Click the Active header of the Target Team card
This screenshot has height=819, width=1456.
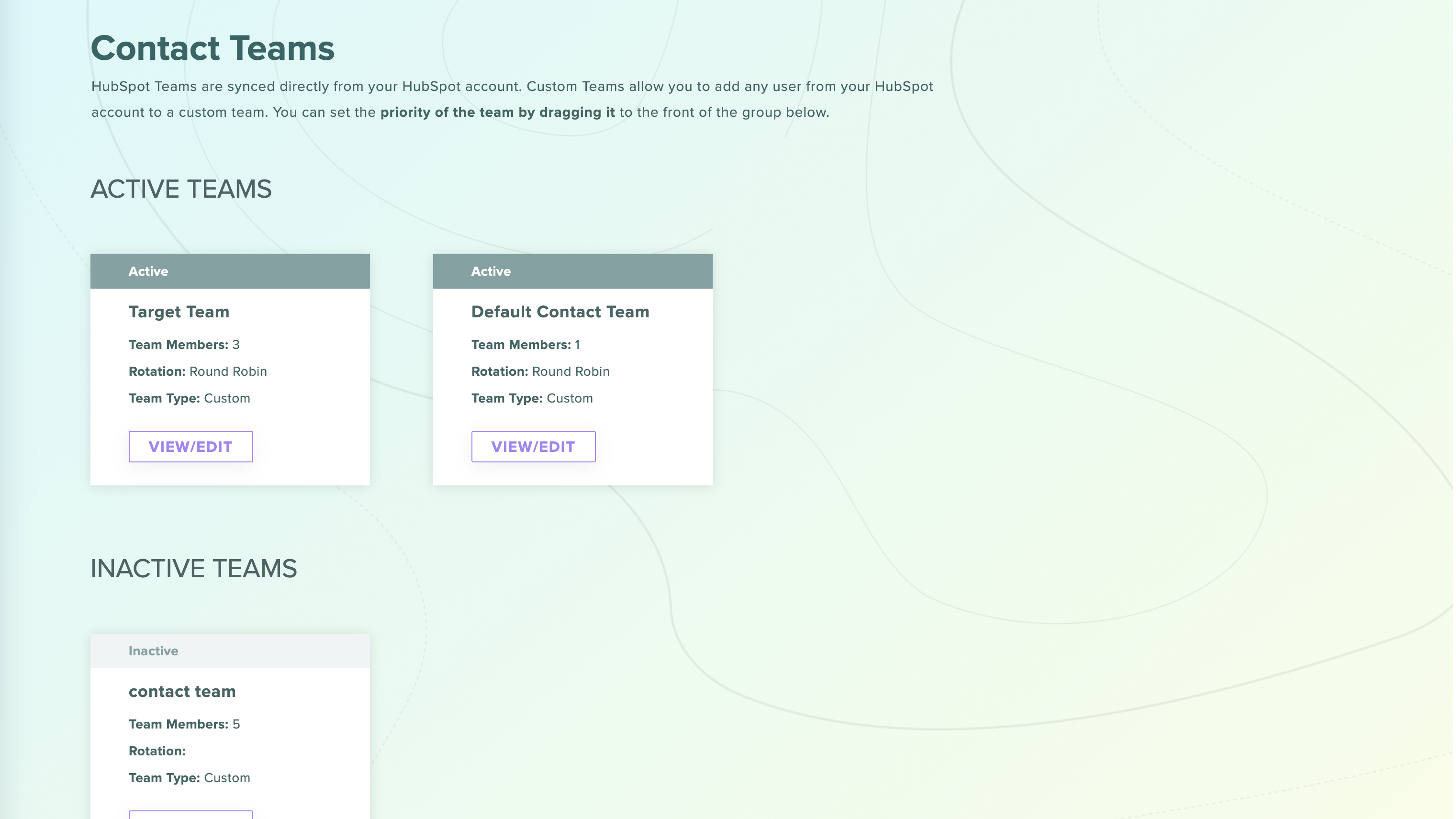coord(148,271)
